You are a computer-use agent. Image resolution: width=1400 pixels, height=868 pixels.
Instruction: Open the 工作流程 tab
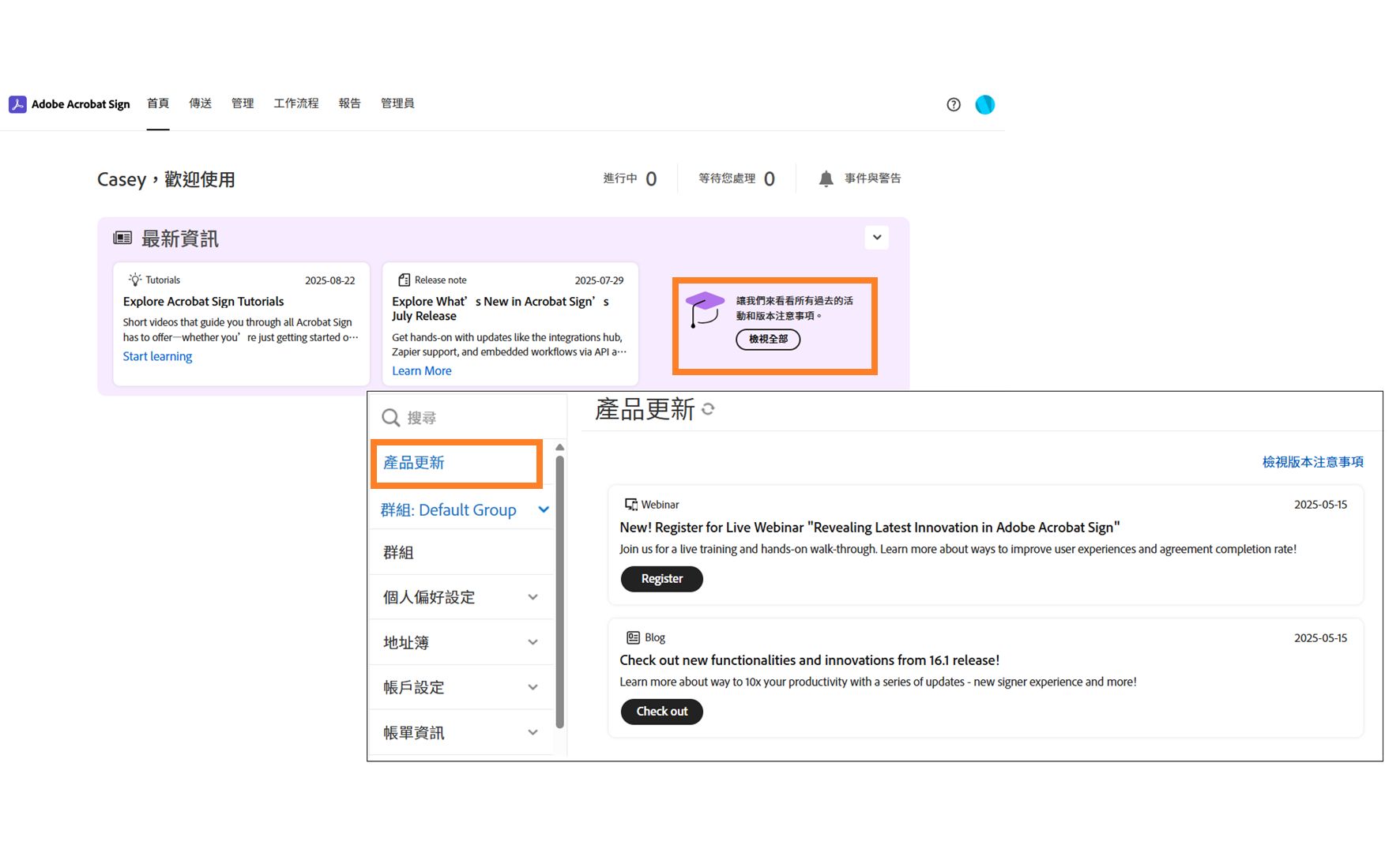tap(296, 103)
